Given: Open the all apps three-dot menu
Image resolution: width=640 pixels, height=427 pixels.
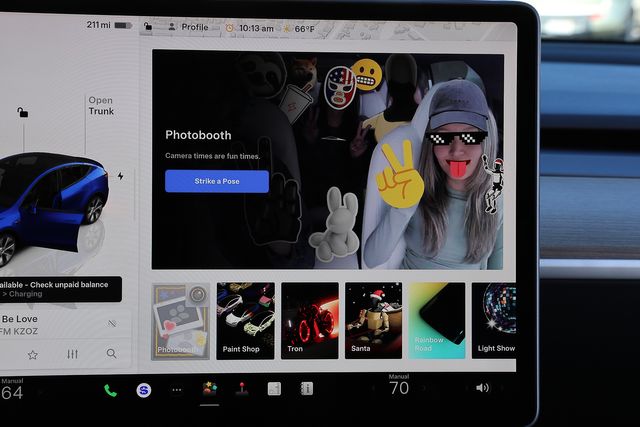Looking at the screenshot, I should click(x=177, y=390).
